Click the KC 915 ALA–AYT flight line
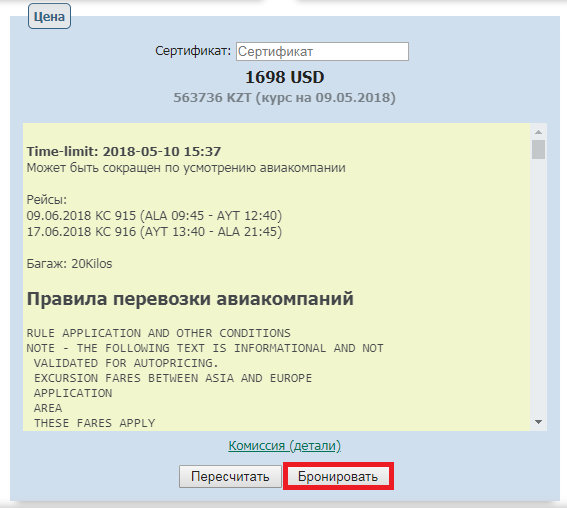567x508 pixels. (x=154, y=215)
